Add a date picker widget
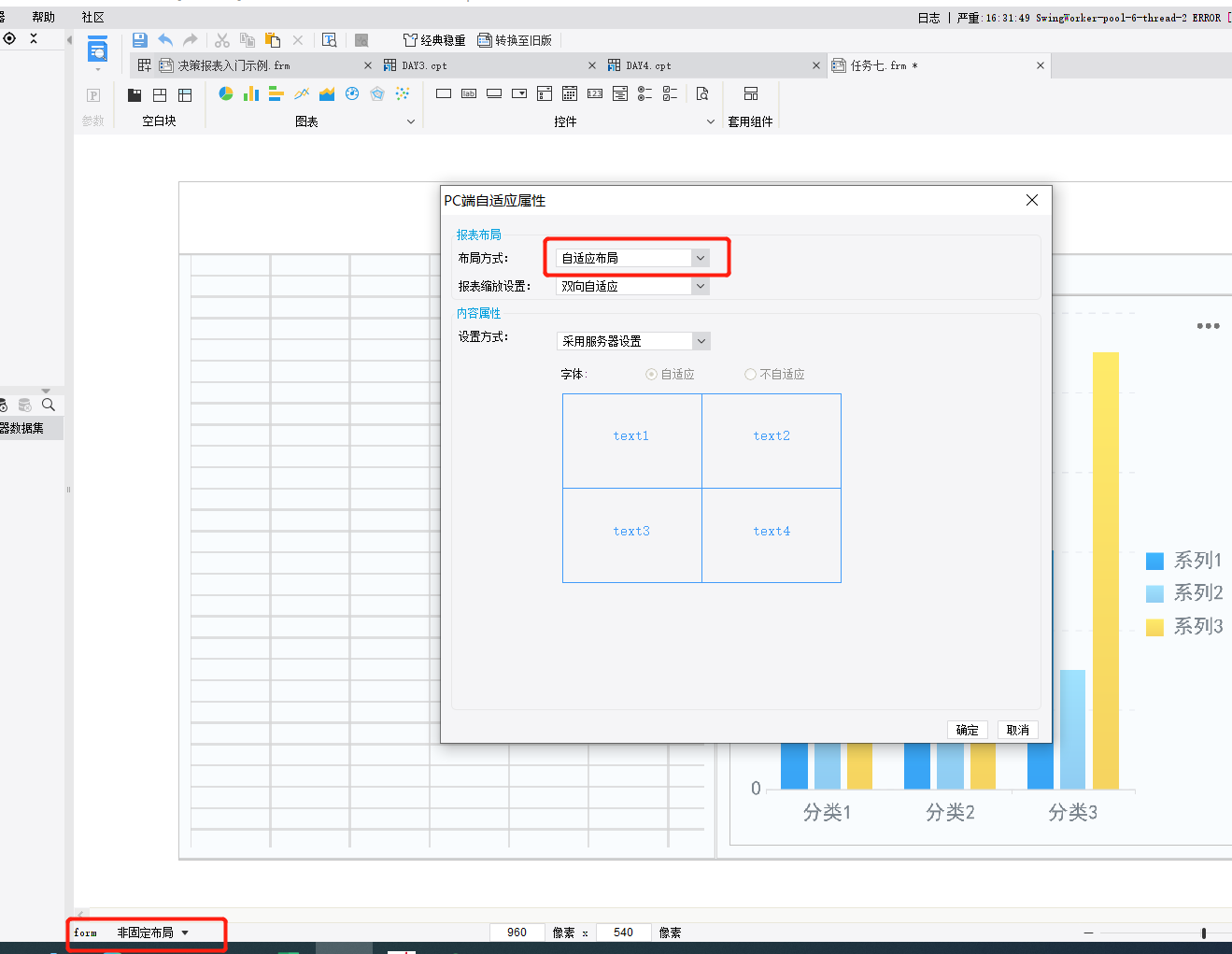1232x954 pixels. pos(570,93)
